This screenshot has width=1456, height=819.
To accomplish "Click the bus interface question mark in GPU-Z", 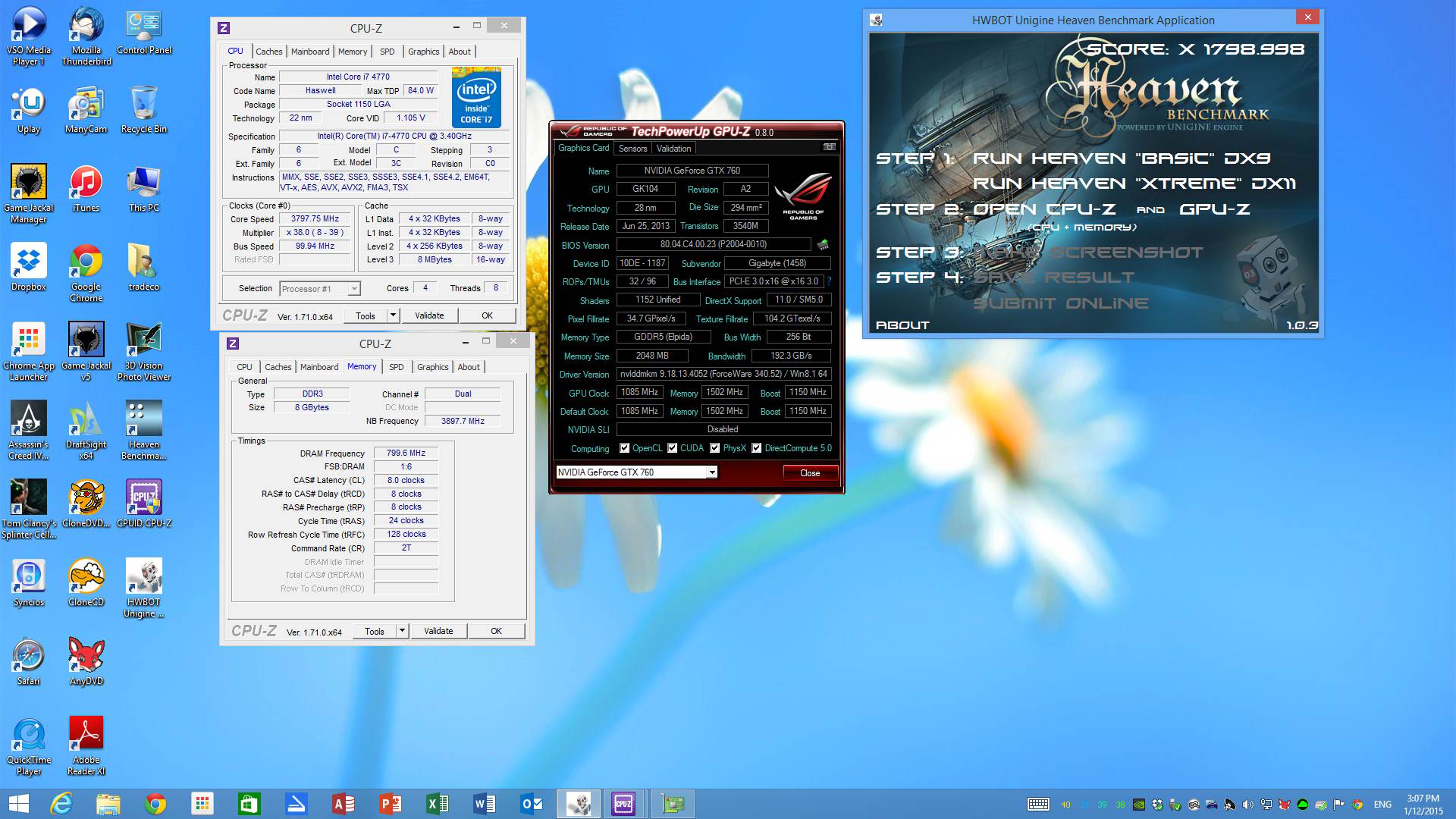I will 829,281.
